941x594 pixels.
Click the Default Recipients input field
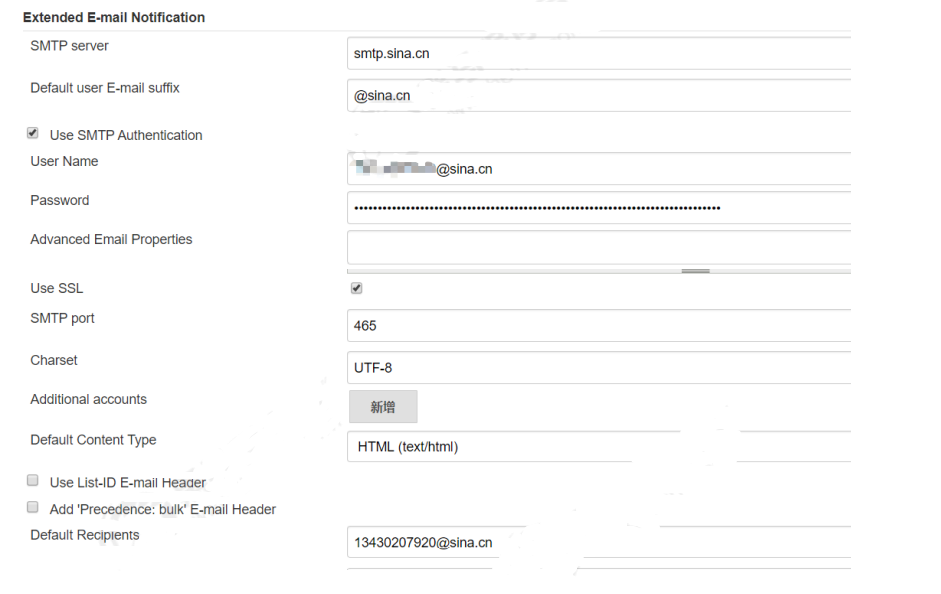(x=599, y=542)
